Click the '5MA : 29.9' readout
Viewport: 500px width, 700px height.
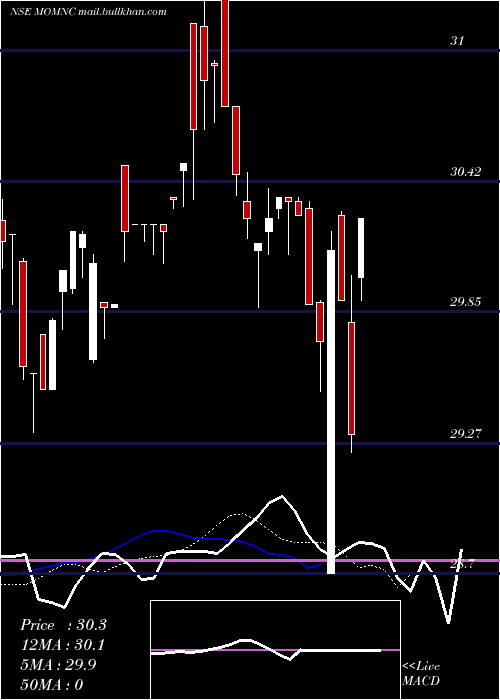tap(58, 665)
